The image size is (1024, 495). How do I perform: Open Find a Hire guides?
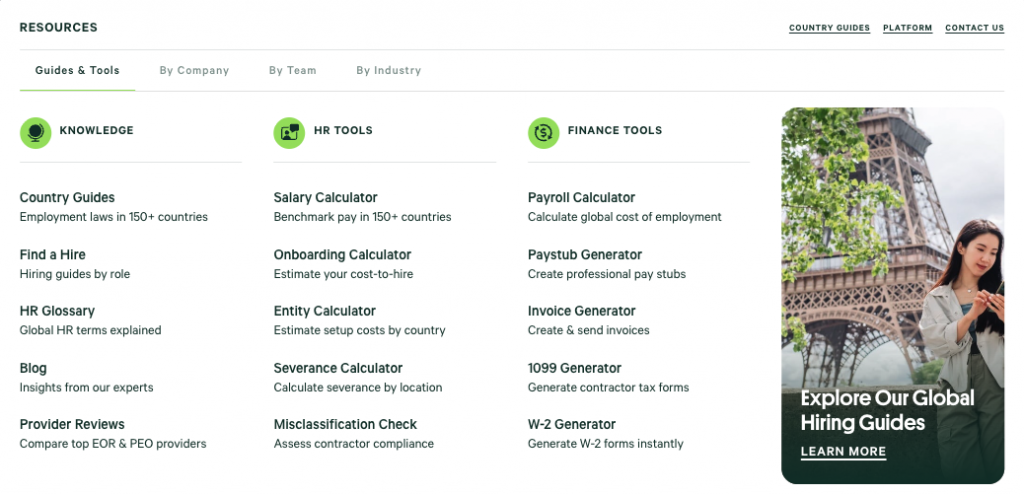[x=52, y=255]
